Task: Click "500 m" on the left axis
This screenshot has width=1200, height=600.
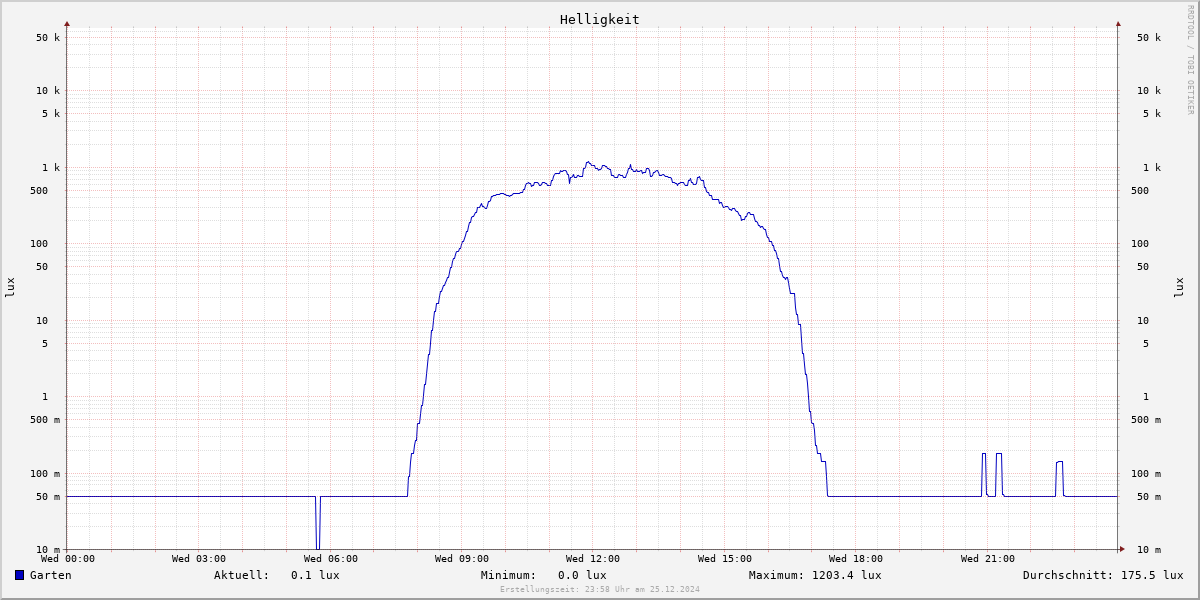Action: [45, 420]
